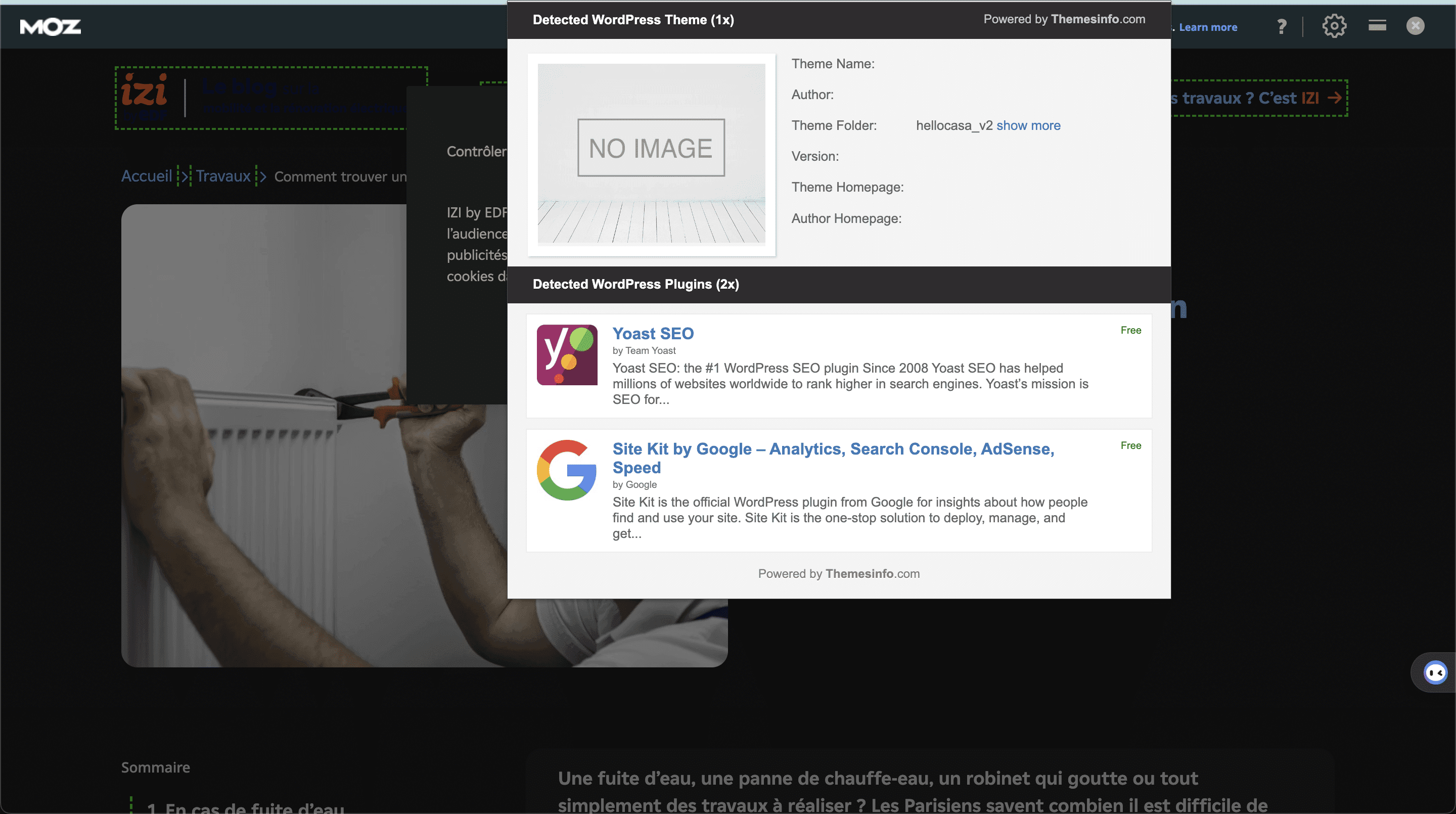The height and width of the screenshot is (814, 1456).
Task: Click the arrow icon in IZI banner
Action: tap(1335, 98)
